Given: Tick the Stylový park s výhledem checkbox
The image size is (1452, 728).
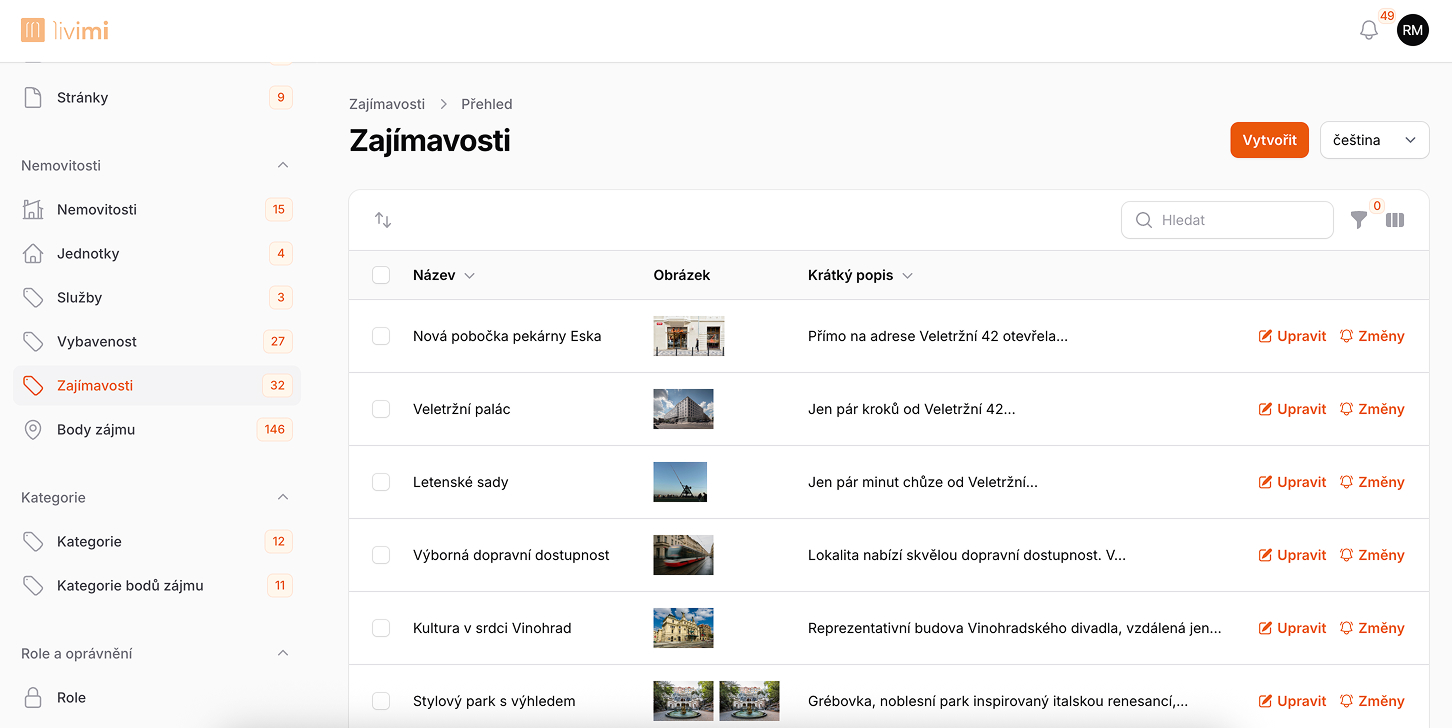Looking at the screenshot, I should (381, 701).
